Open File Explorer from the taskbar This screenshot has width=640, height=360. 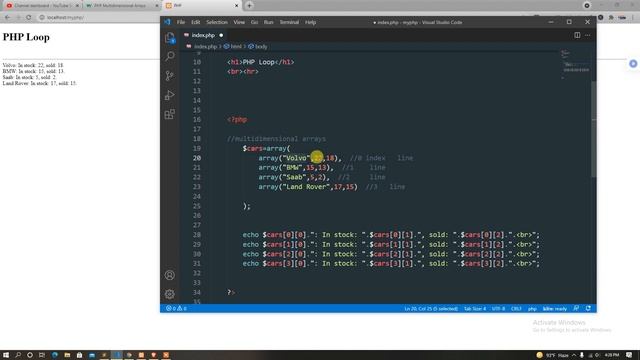coord(67,355)
